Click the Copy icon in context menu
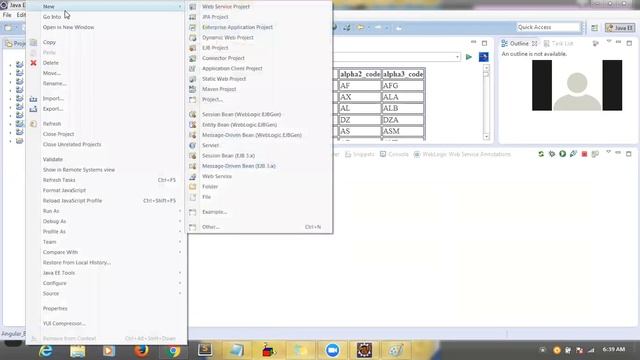Viewport: 640px width, 360px height. pos(33,42)
